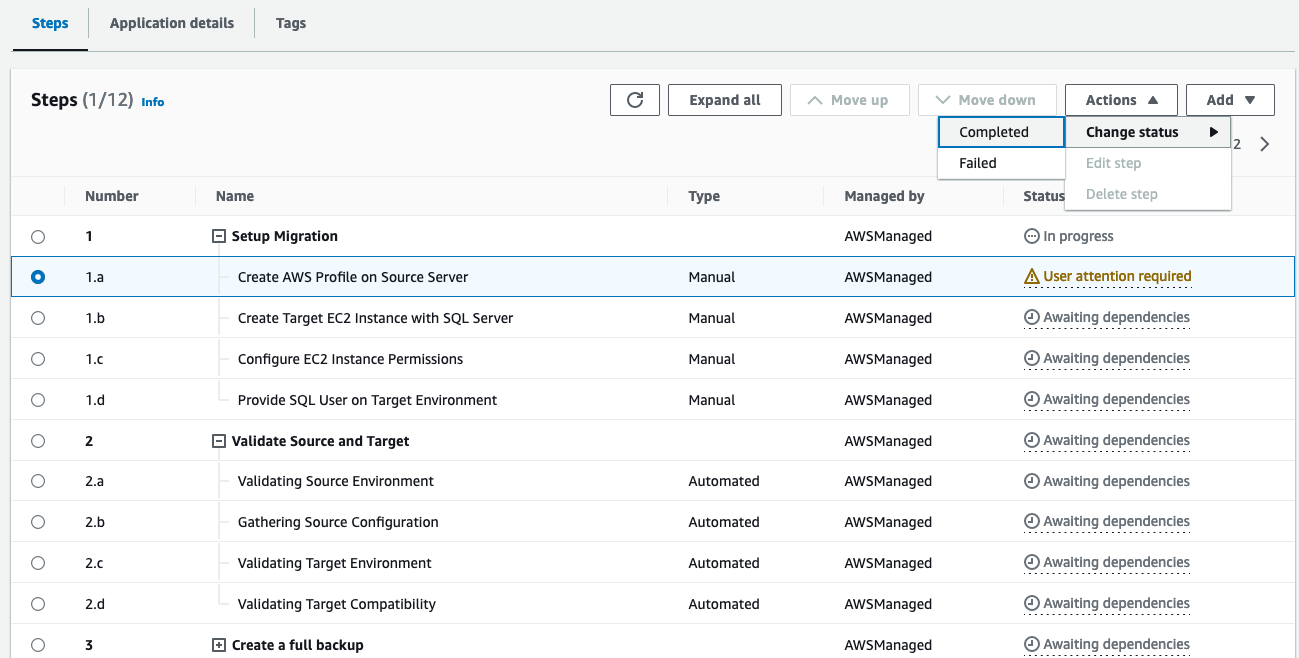Select radio button for step 1.b
The width and height of the screenshot is (1299, 658).
click(38, 318)
